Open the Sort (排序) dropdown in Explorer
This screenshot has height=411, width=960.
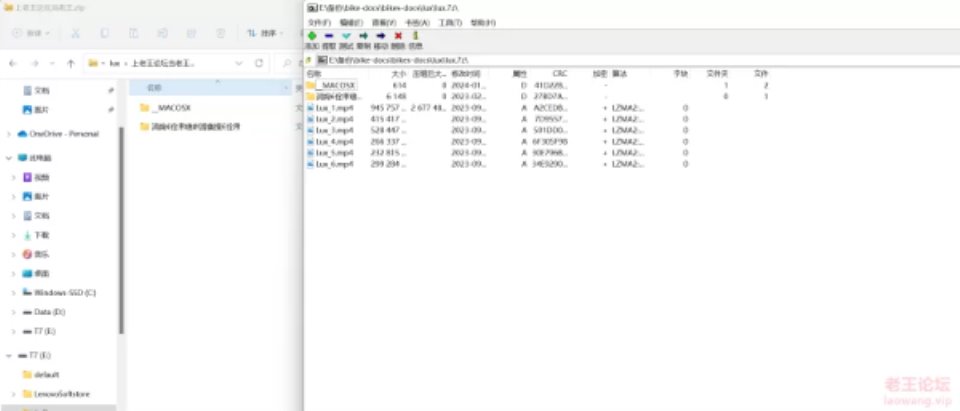pos(264,33)
